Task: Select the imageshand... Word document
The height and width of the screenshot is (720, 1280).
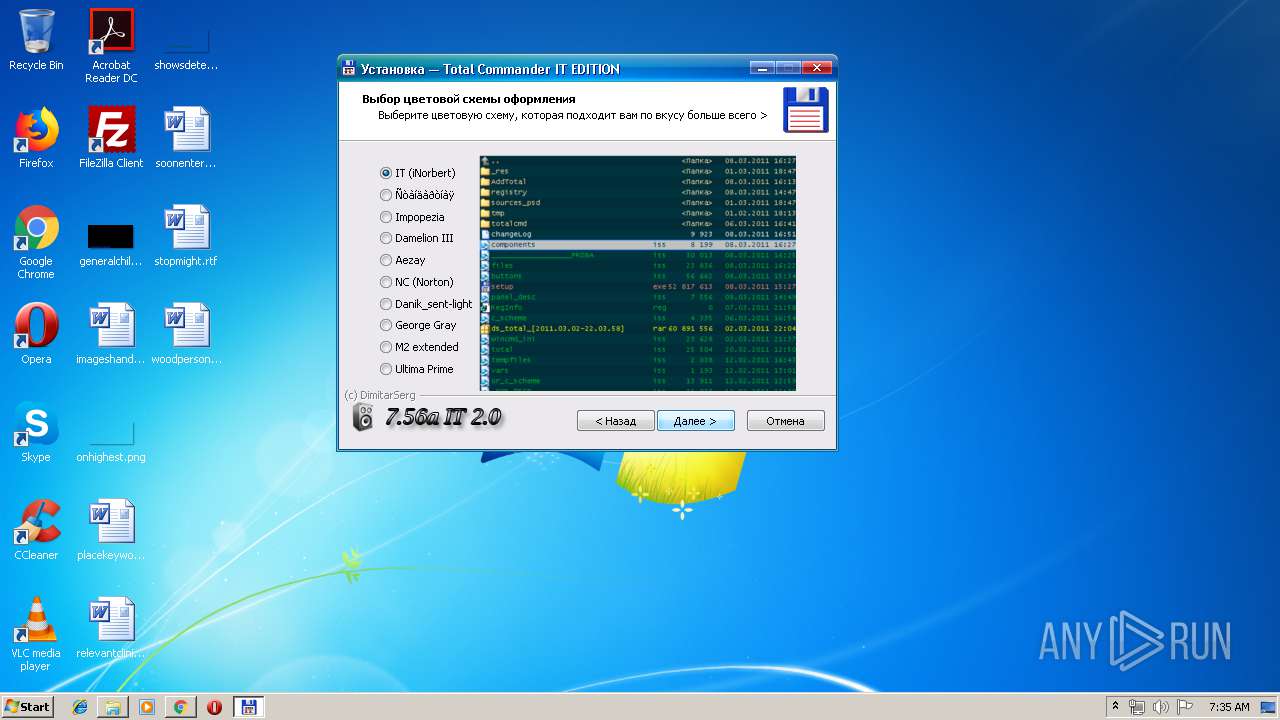Action: pyautogui.click(x=111, y=334)
